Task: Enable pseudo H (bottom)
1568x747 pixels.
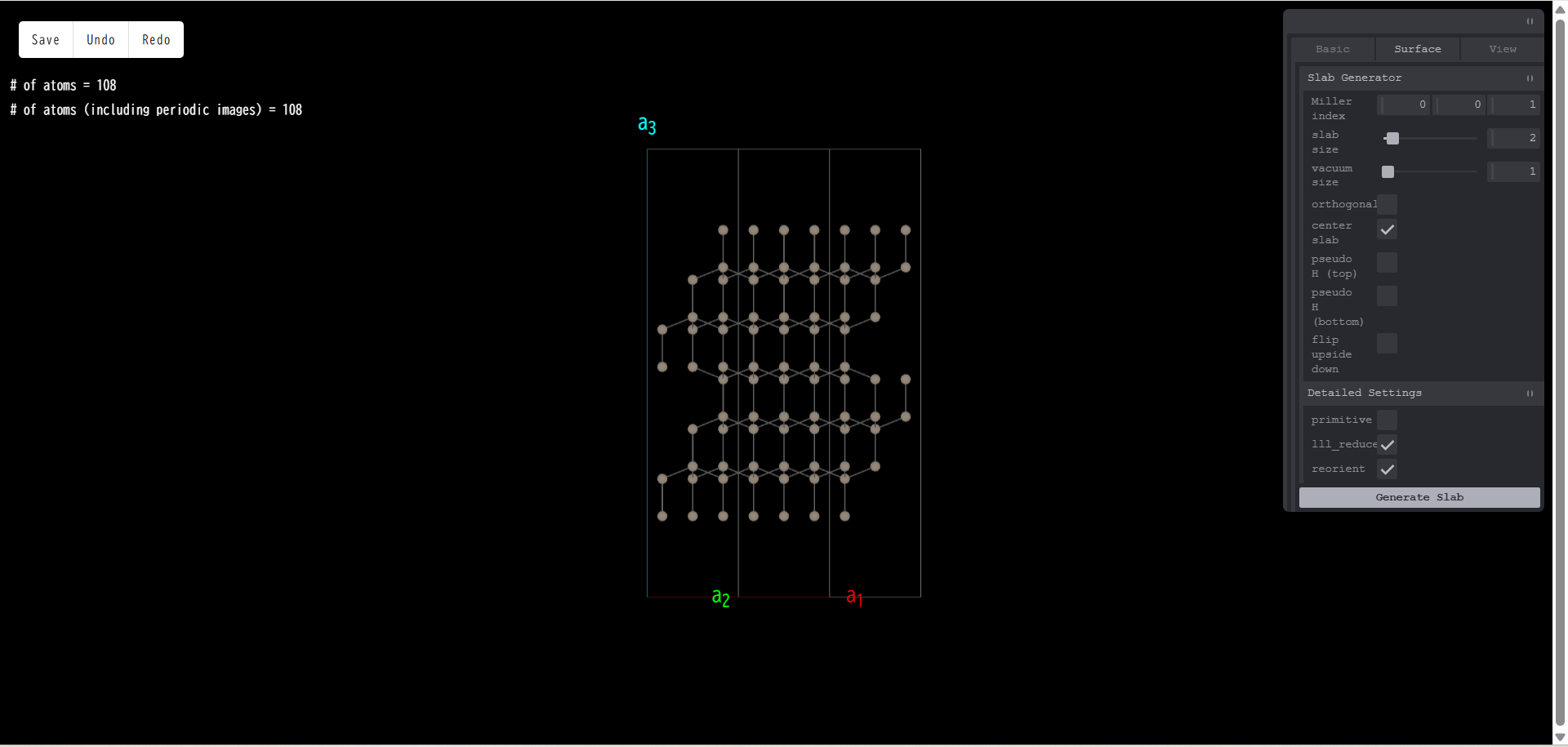Action: click(1386, 296)
